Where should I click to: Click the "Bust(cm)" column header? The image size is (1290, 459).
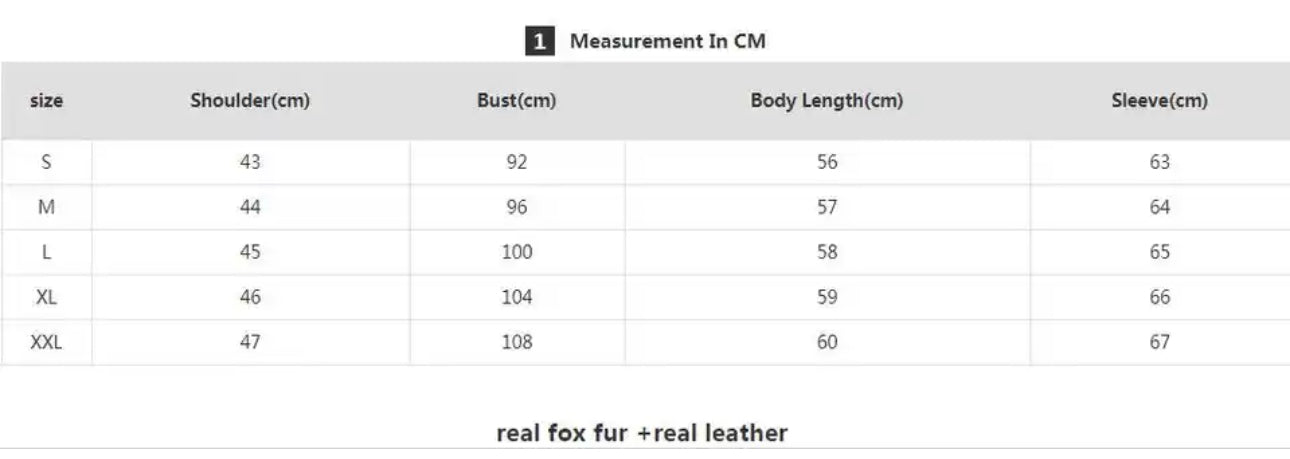(517, 101)
